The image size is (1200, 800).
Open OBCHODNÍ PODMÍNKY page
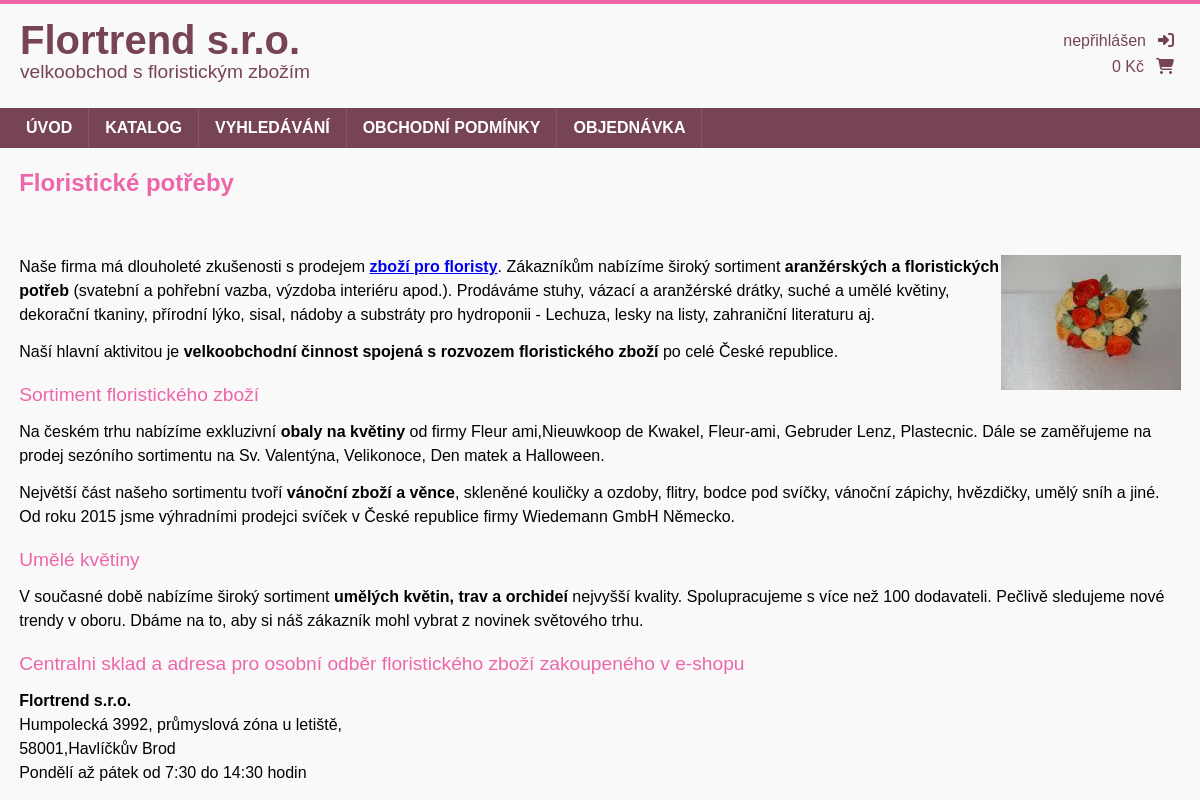(x=451, y=128)
